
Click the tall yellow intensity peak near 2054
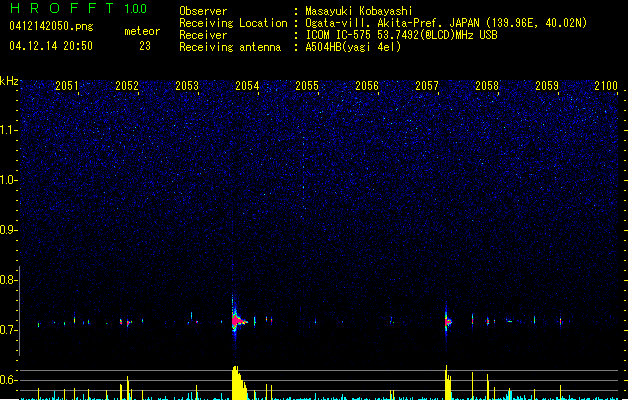239,382
